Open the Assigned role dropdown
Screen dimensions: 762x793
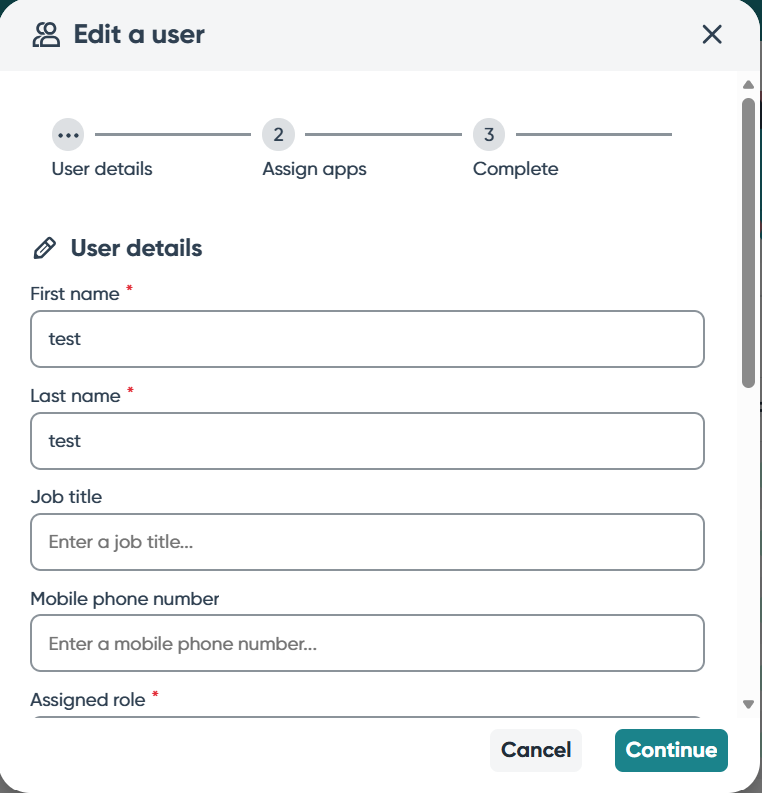pyautogui.click(x=367, y=718)
